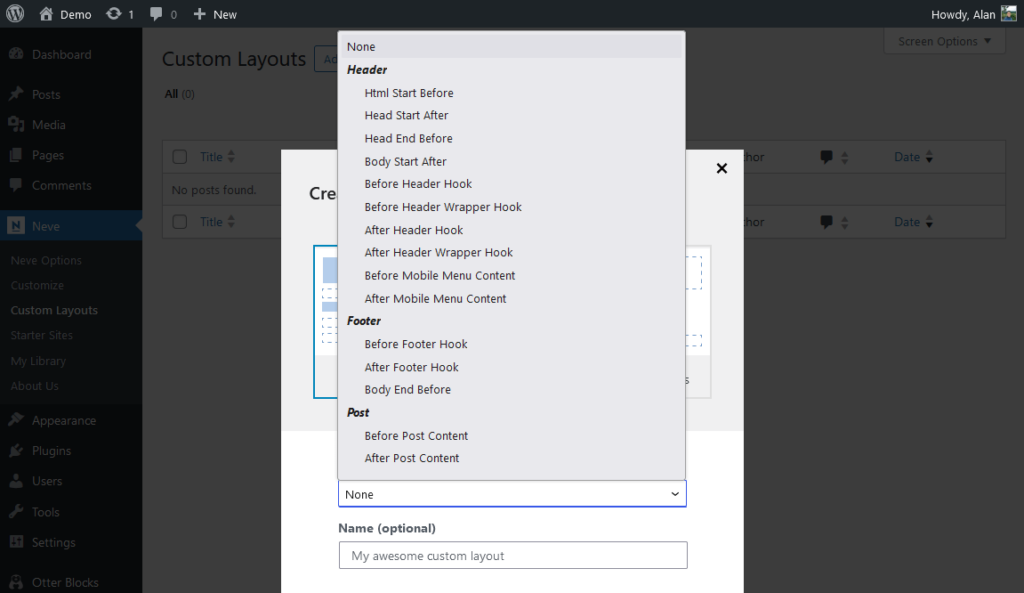Choose Body End Before option

pos(511,389)
